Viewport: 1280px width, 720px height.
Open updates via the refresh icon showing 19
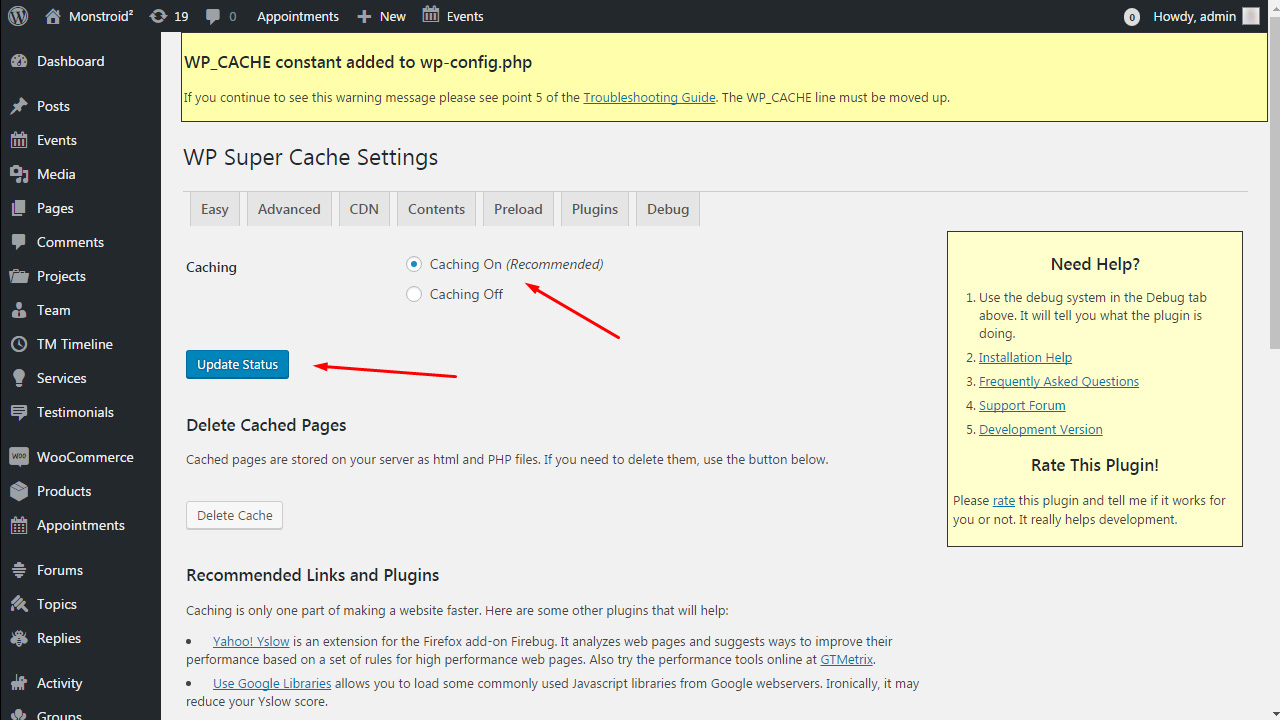click(x=168, y=15)
